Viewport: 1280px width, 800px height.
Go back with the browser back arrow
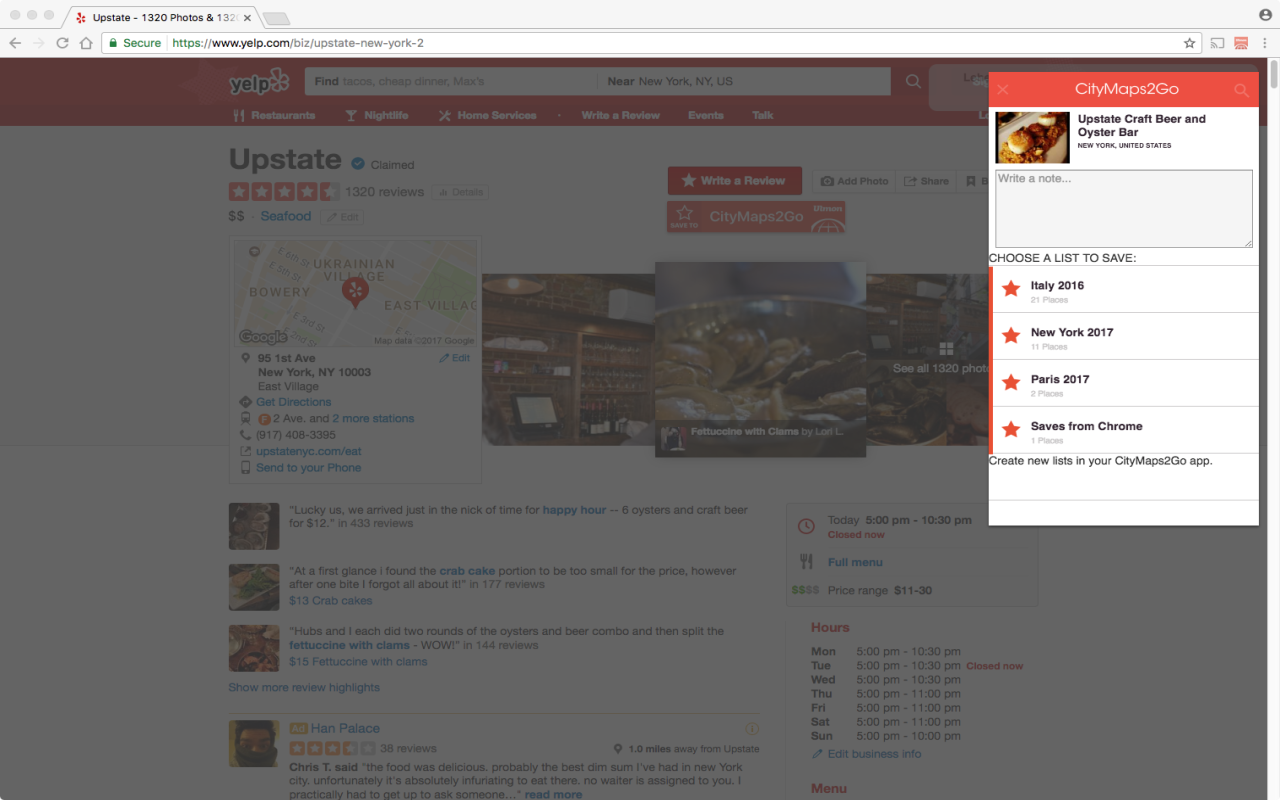click(x=15, y=43)
